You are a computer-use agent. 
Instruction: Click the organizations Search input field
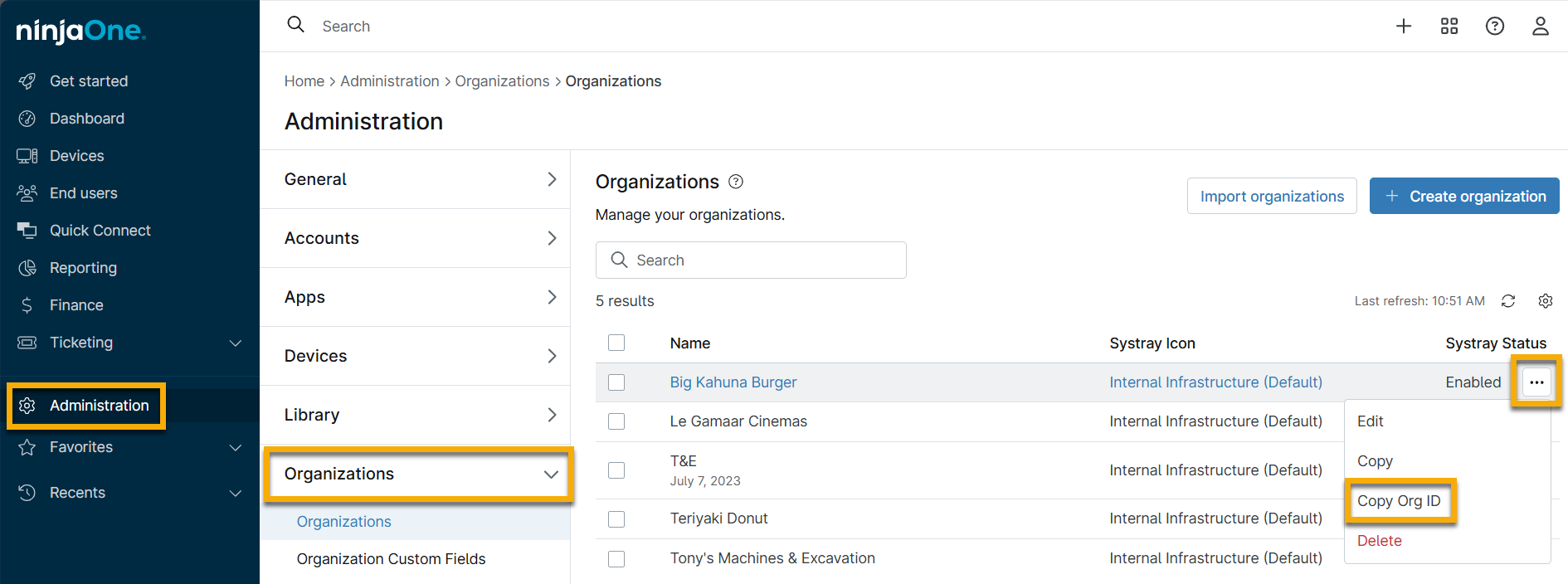click(x=751, y=260)
